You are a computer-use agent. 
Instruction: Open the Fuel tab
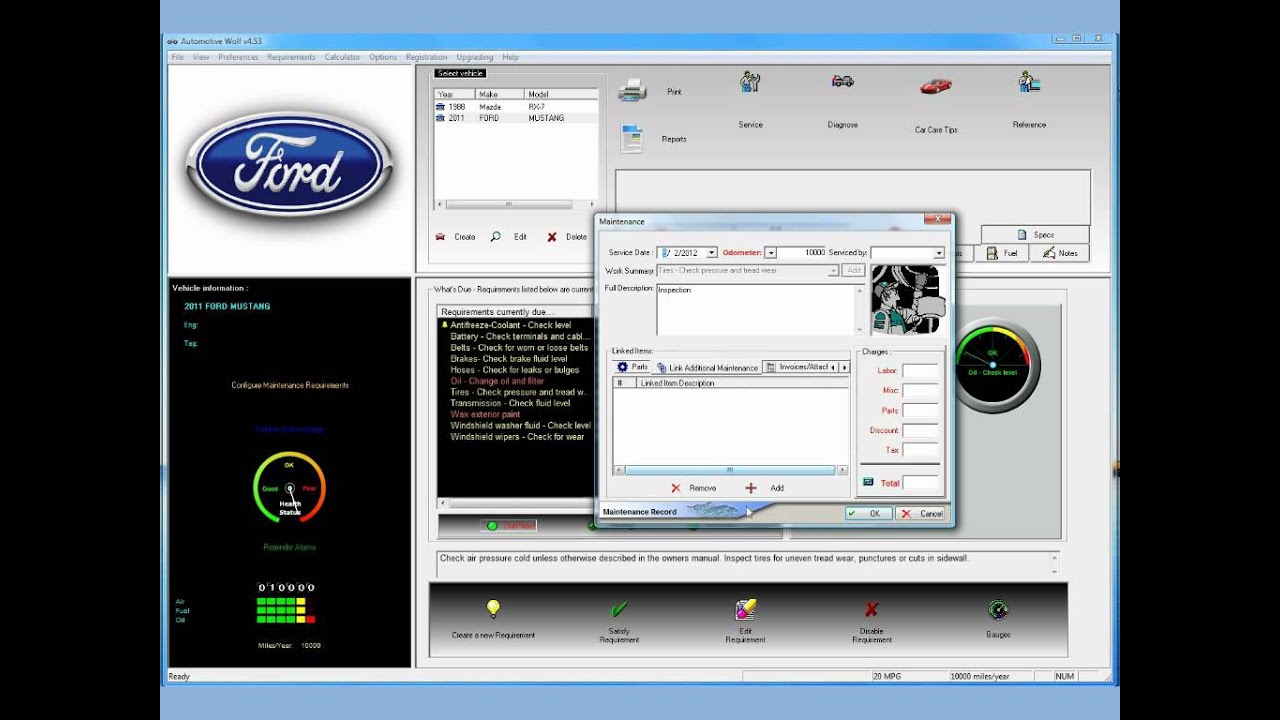click(x=1001, y=253)
